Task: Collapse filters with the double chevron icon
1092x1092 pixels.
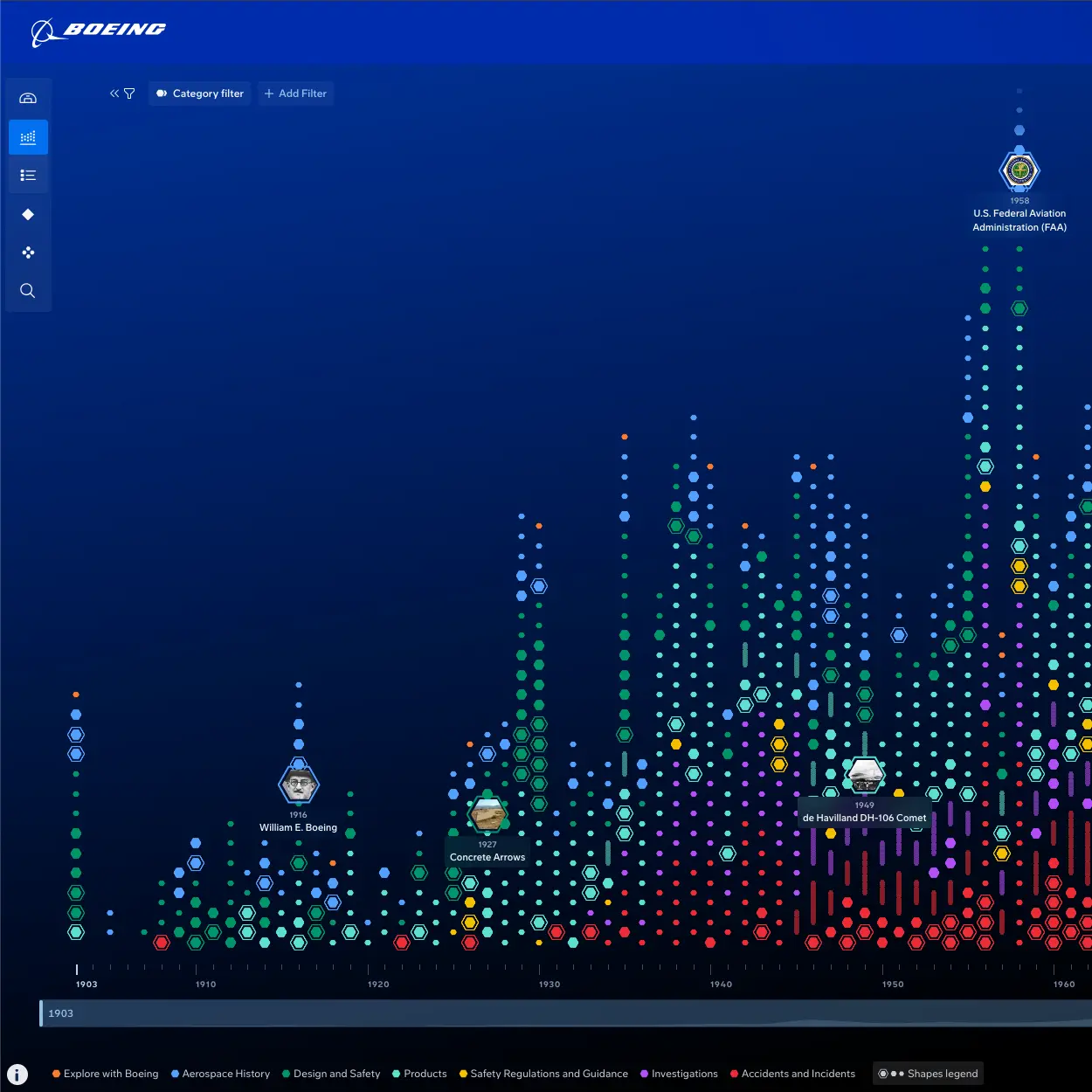Action: pyautogui.click(x=114, y=93)
